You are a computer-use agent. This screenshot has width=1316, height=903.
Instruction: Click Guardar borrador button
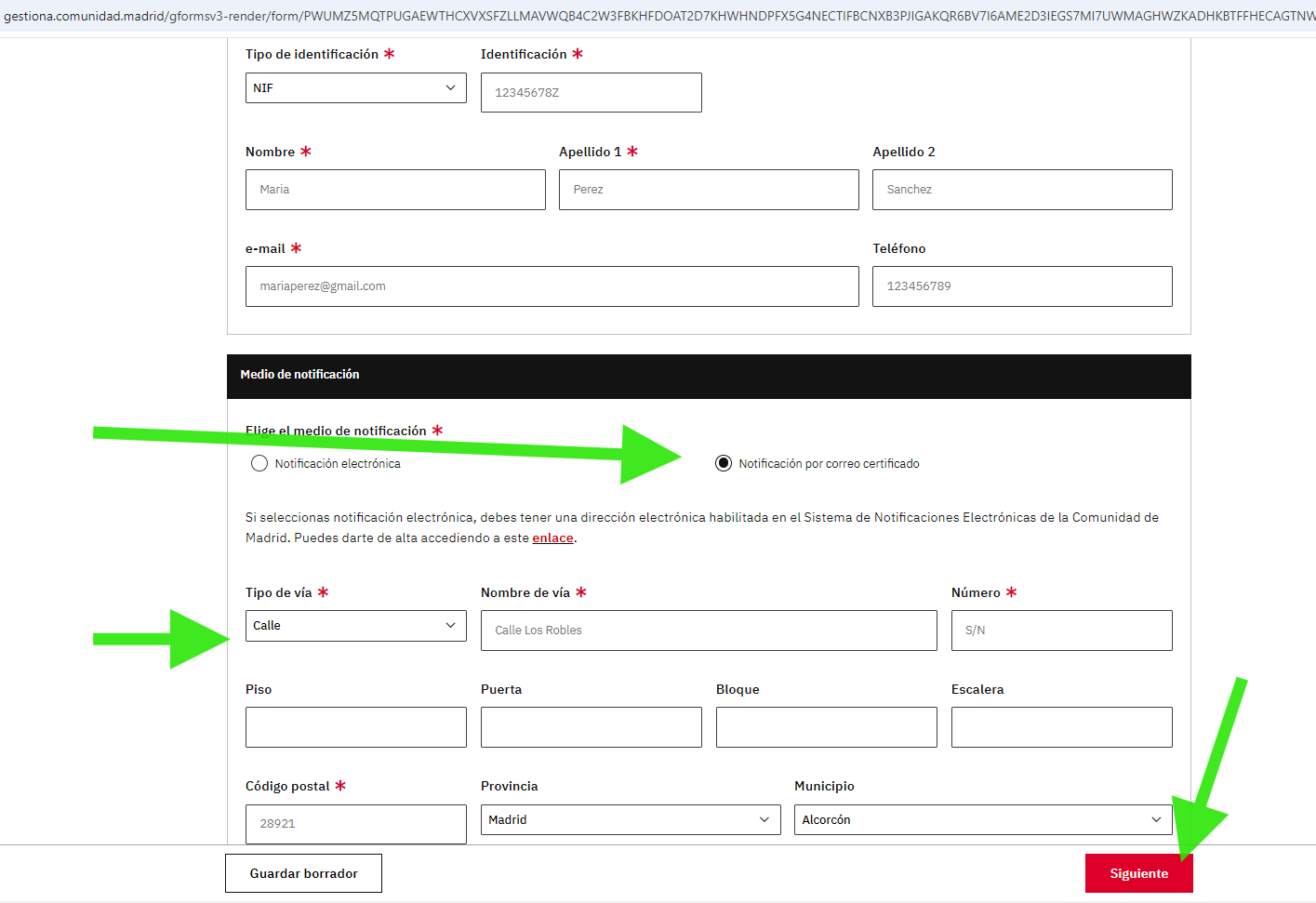click(x=303, y=873)
